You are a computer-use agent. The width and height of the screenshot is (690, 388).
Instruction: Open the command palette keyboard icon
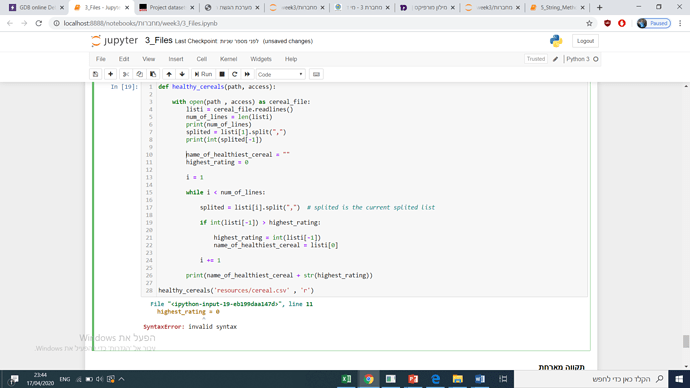(x=316, y=74)
